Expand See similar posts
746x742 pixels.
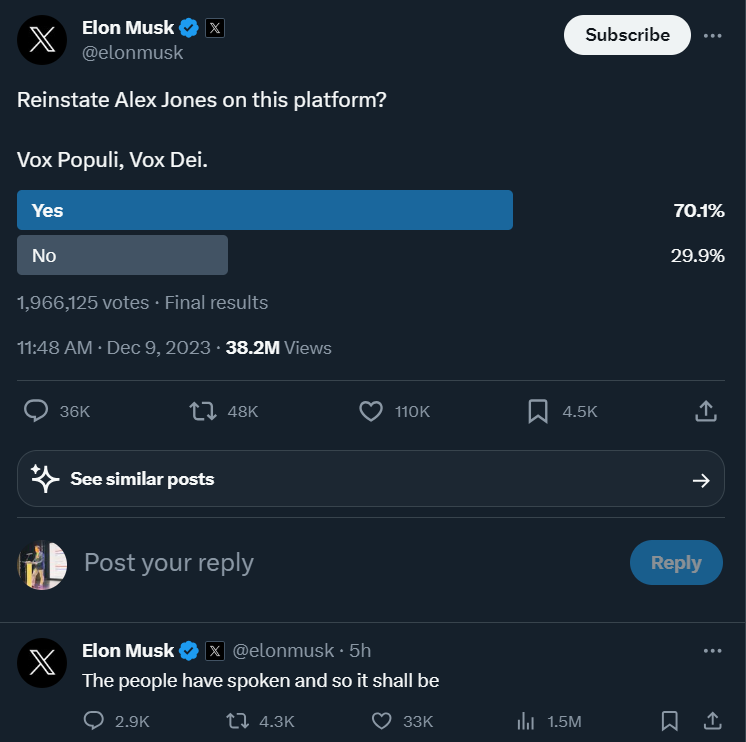click(371, 479)
